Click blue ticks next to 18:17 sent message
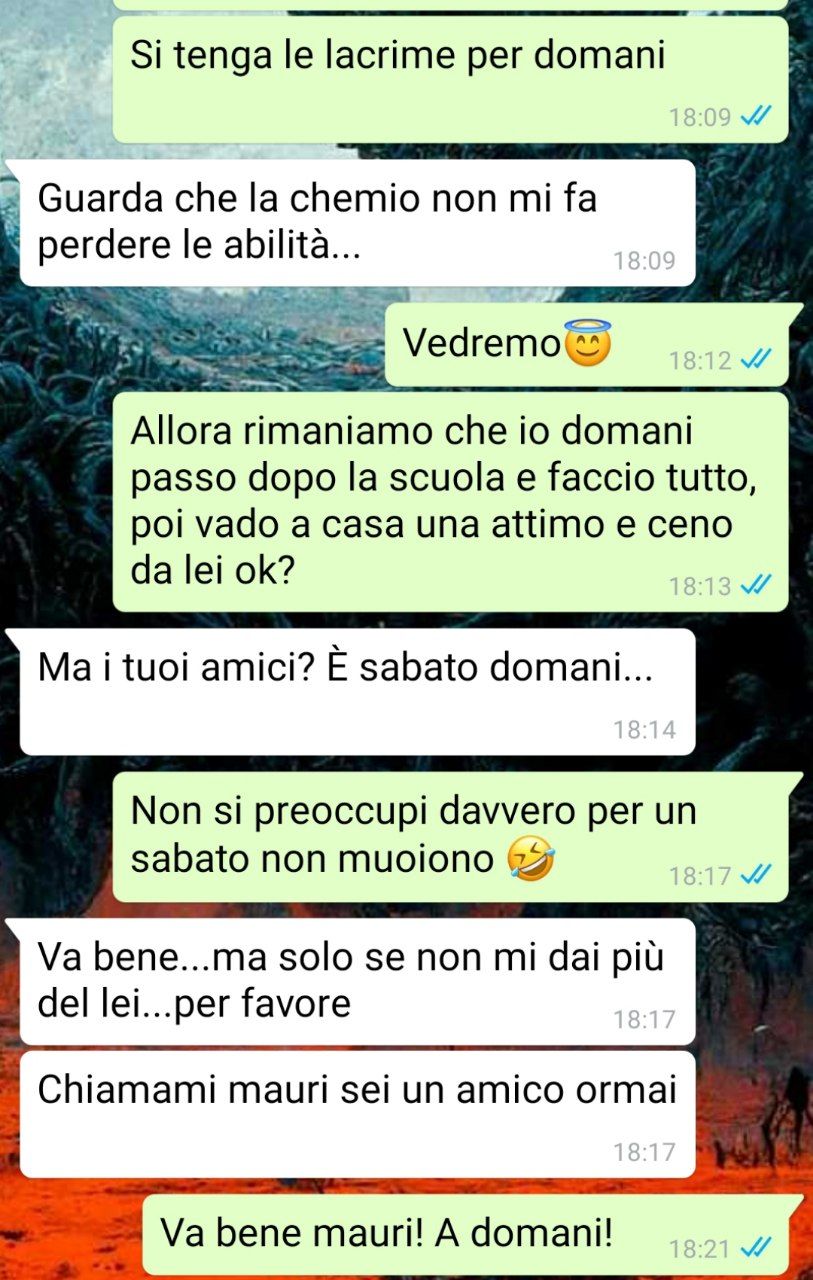 (x=755, y=876)
